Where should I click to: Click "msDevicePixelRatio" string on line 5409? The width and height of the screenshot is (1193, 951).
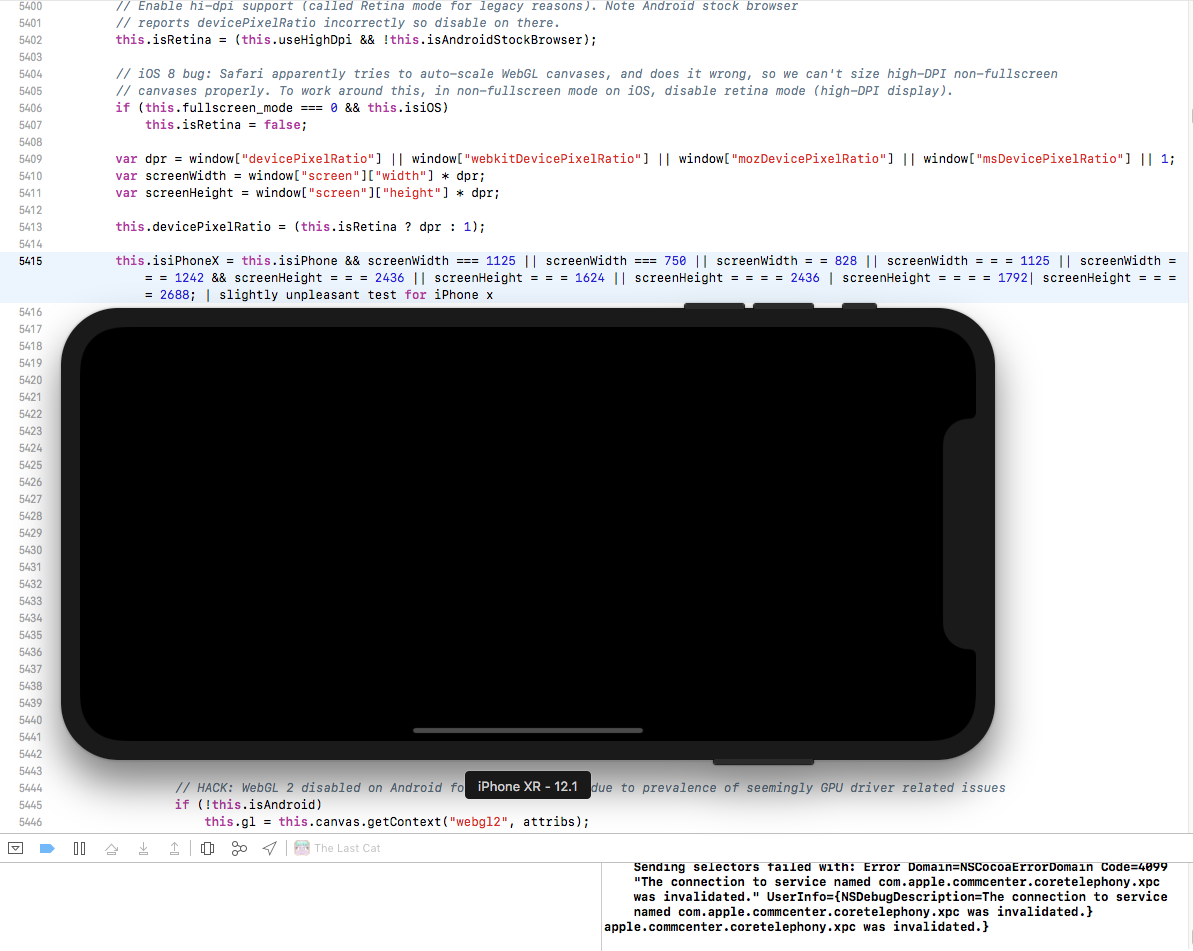coord(1050,159)
